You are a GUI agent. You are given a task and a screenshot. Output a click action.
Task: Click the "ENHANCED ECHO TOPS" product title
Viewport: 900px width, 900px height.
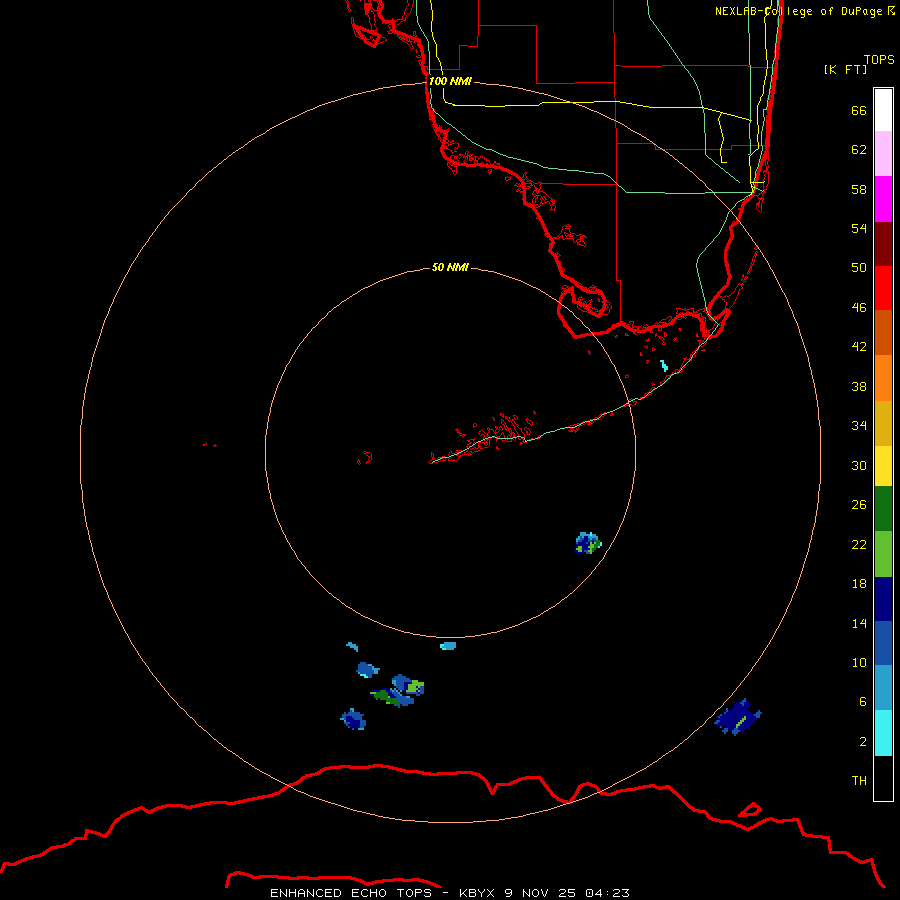tap(351, 893)
